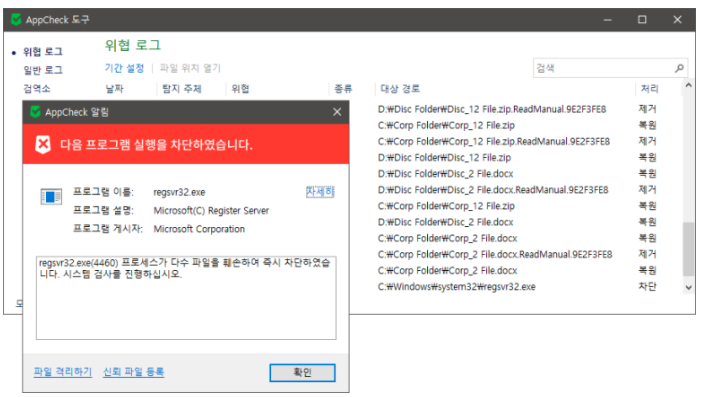The width and height of the screenshot is (707, 397).
Task: Open 기간 설정 link
Action: point(124,68)
